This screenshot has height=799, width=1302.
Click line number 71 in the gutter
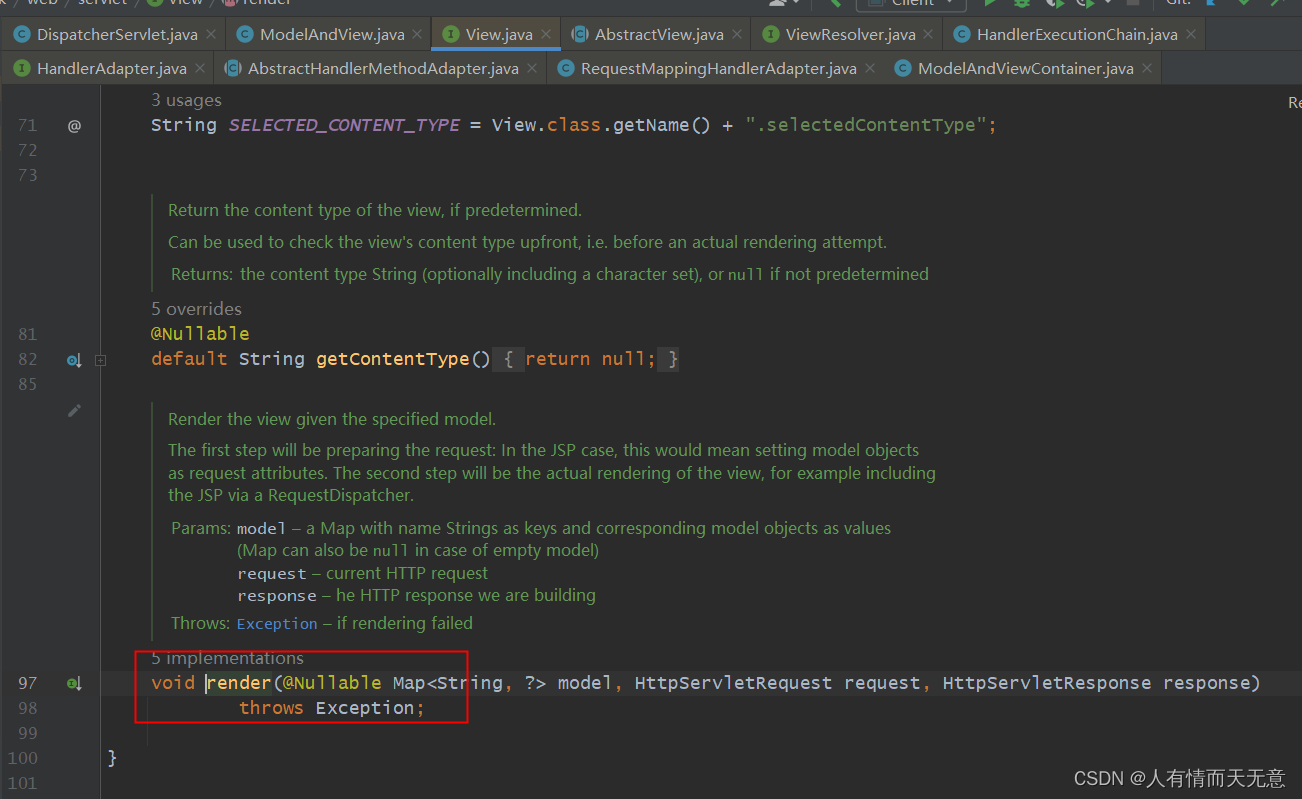click(x=27, y=125)
